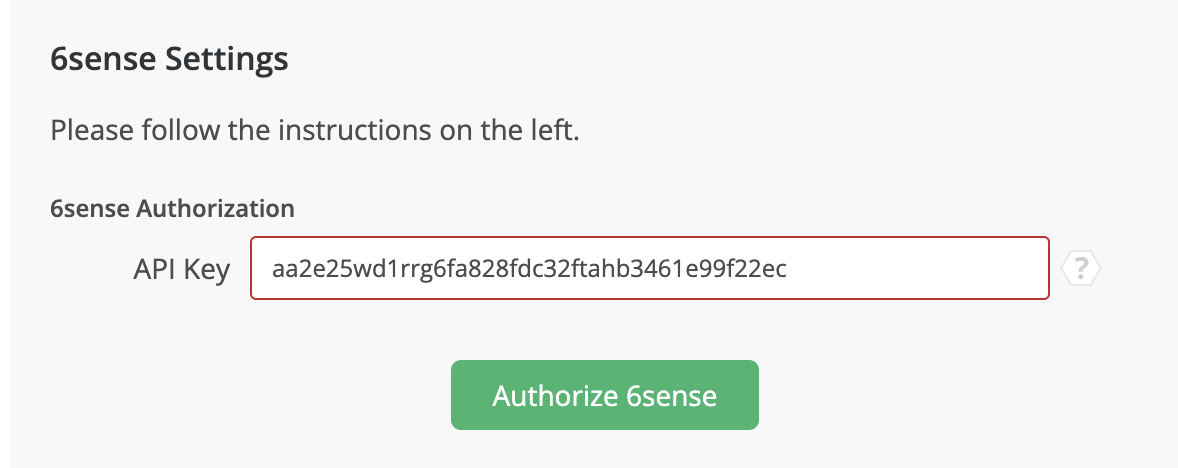Click the 'Key' label text left of the input
This screenshot has height=468, width=1178.
click(206, 270)
